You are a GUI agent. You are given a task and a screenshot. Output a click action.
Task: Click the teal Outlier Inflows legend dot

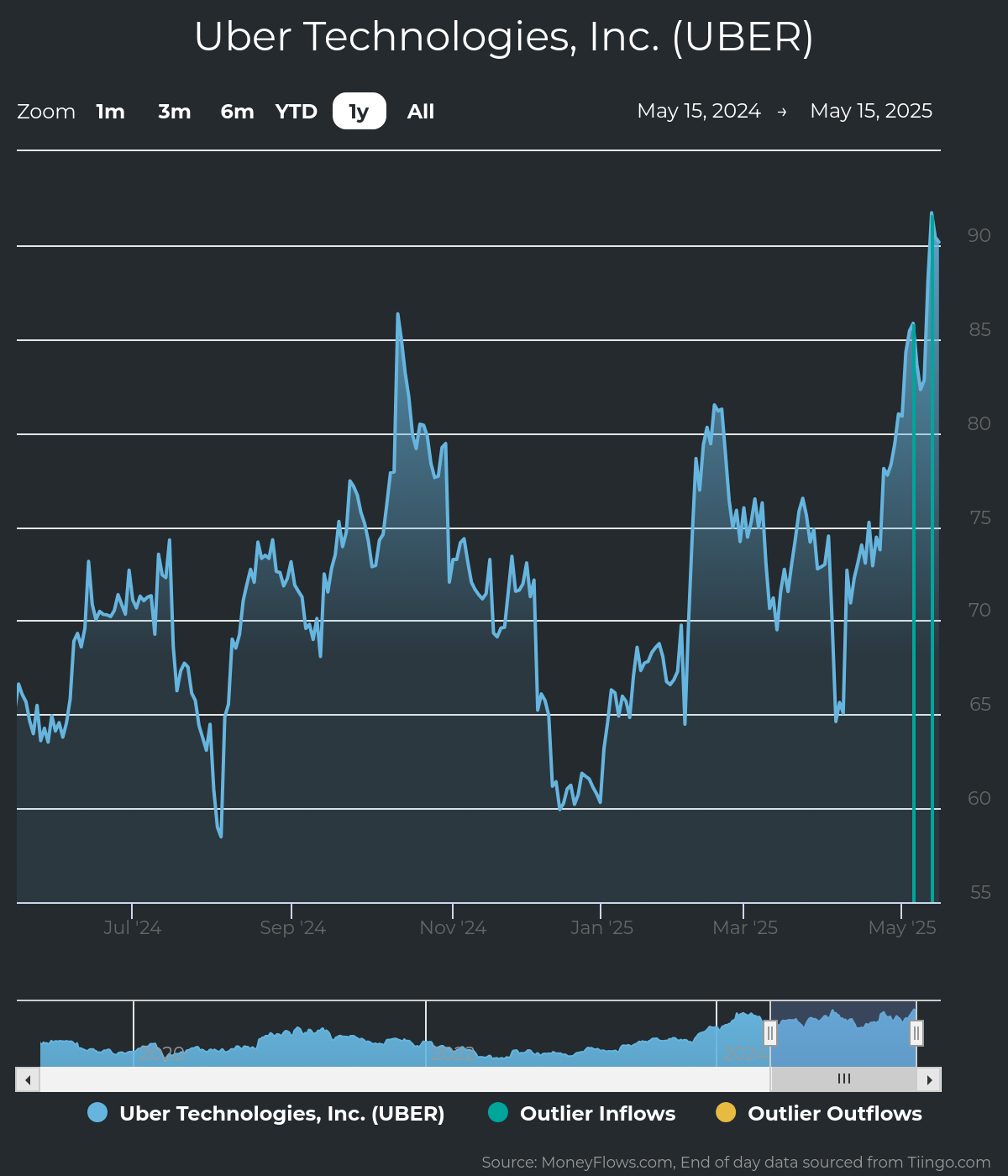click(498, 1112)
